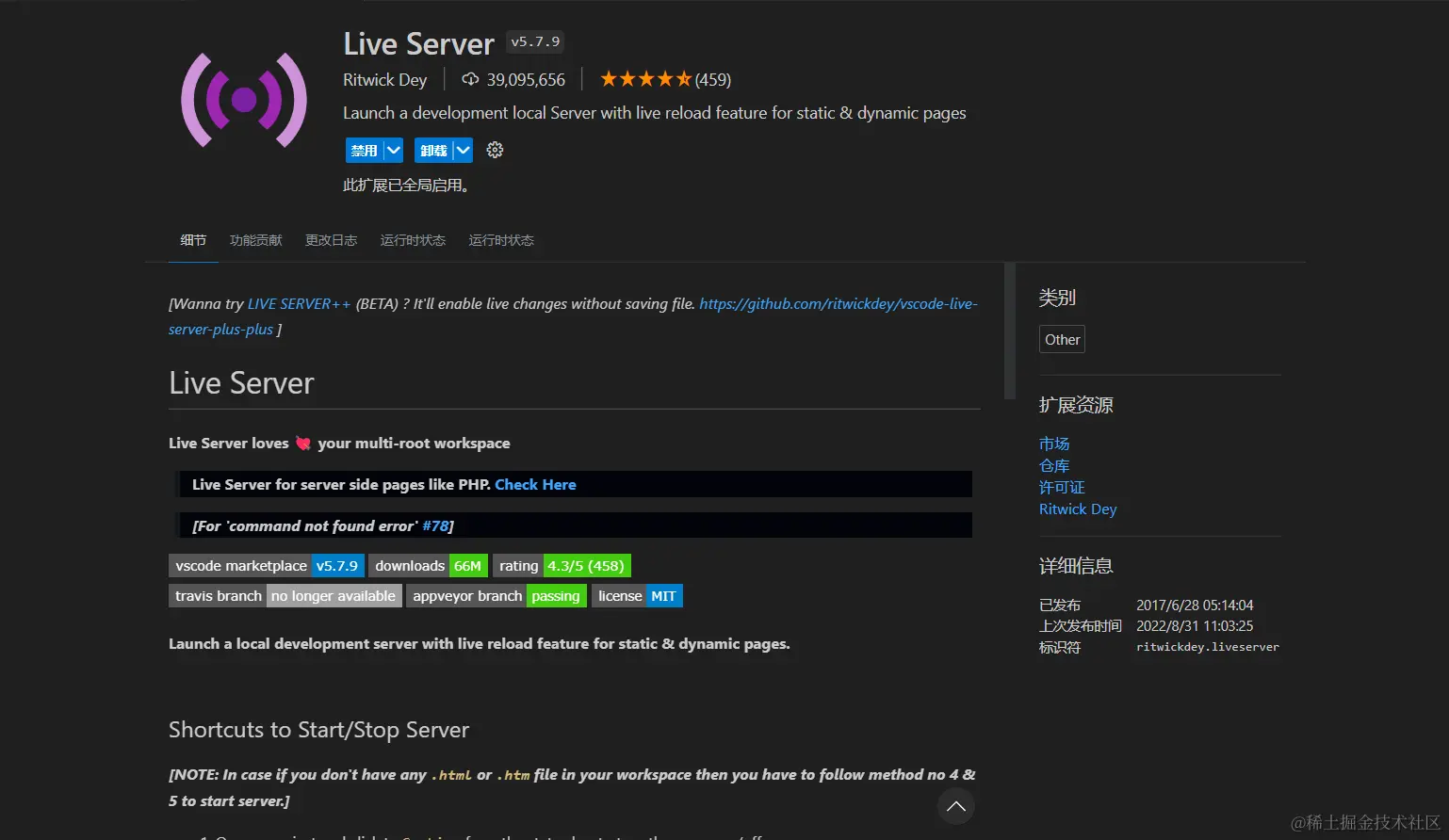The width and height of the screenshot is (1449, 840).
Task: Click the 39,095,656 install count
Action: pyautogui.click(x=526, y=80)
